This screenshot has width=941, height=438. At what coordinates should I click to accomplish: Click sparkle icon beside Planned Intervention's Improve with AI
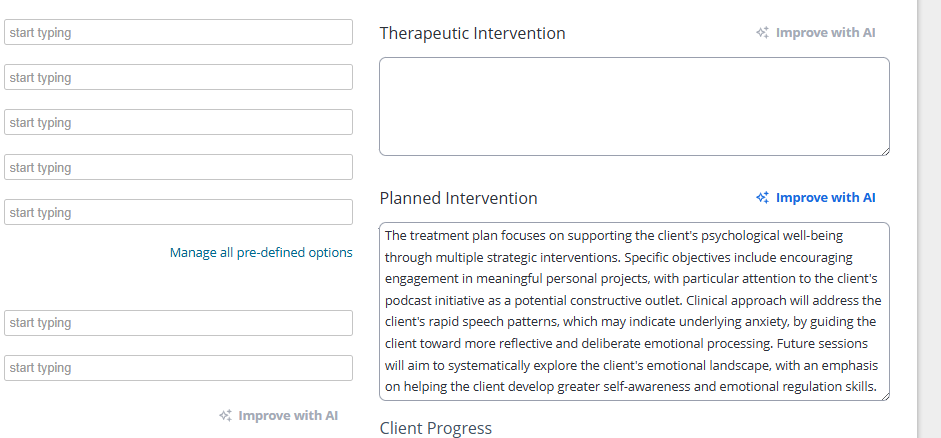click(x=762, y=198)
